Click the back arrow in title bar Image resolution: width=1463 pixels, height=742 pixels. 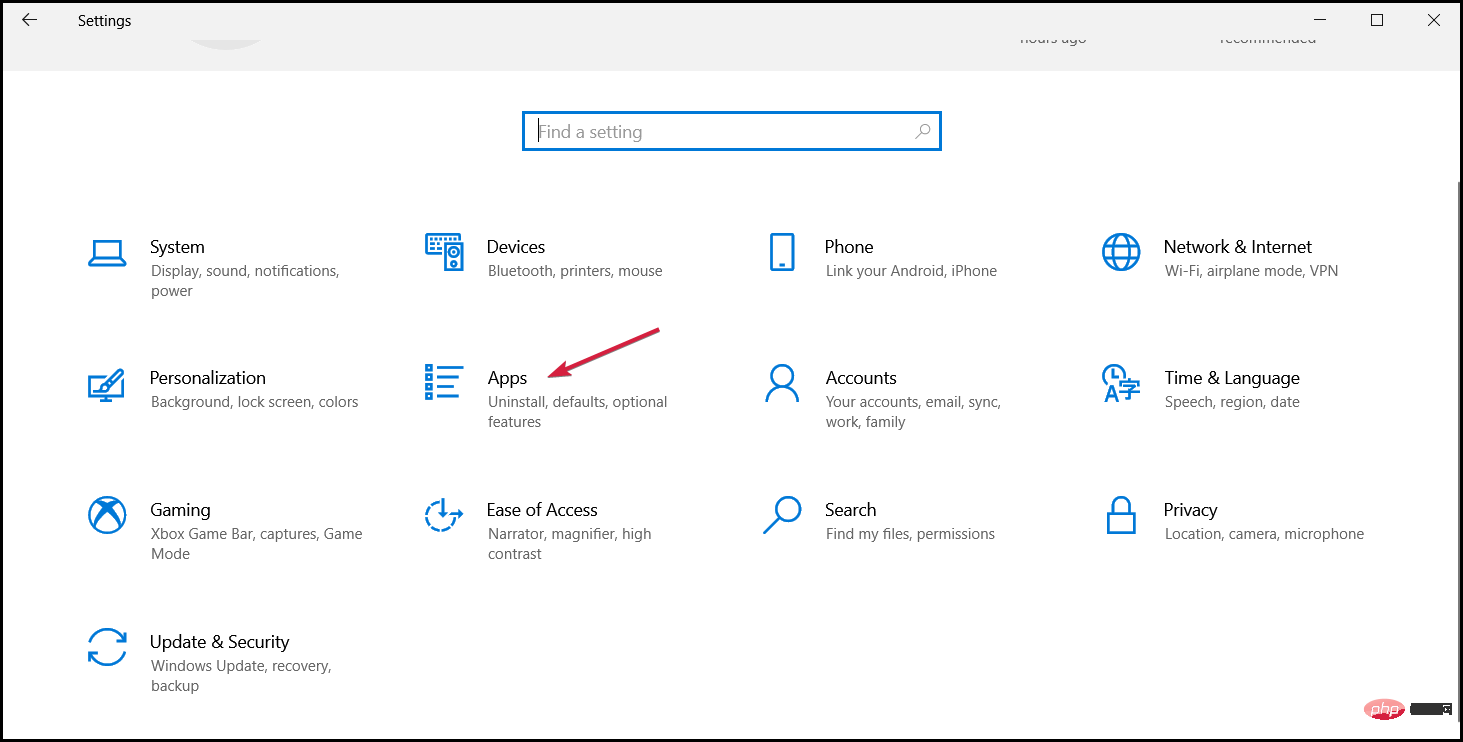coord(29,20)
